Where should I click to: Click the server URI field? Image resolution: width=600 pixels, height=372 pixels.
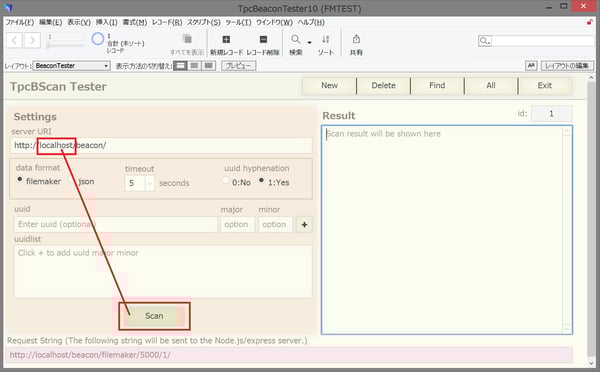click(161, 145)
